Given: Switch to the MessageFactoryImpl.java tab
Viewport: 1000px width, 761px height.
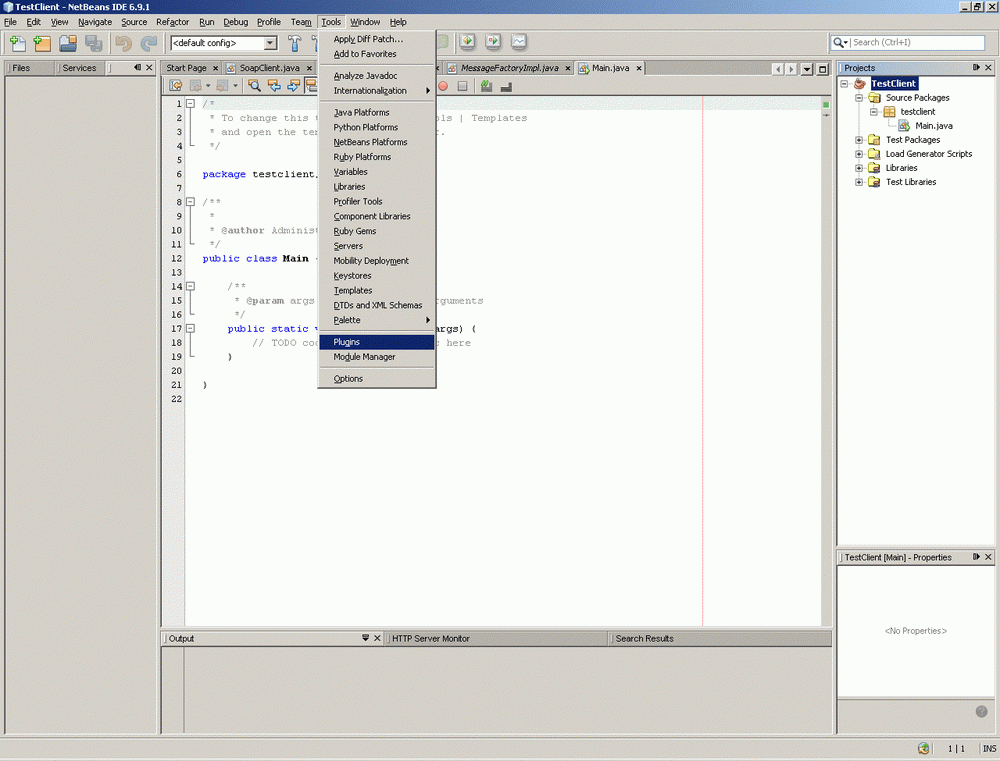Looking at the screenshot, I should coord(509,68).
